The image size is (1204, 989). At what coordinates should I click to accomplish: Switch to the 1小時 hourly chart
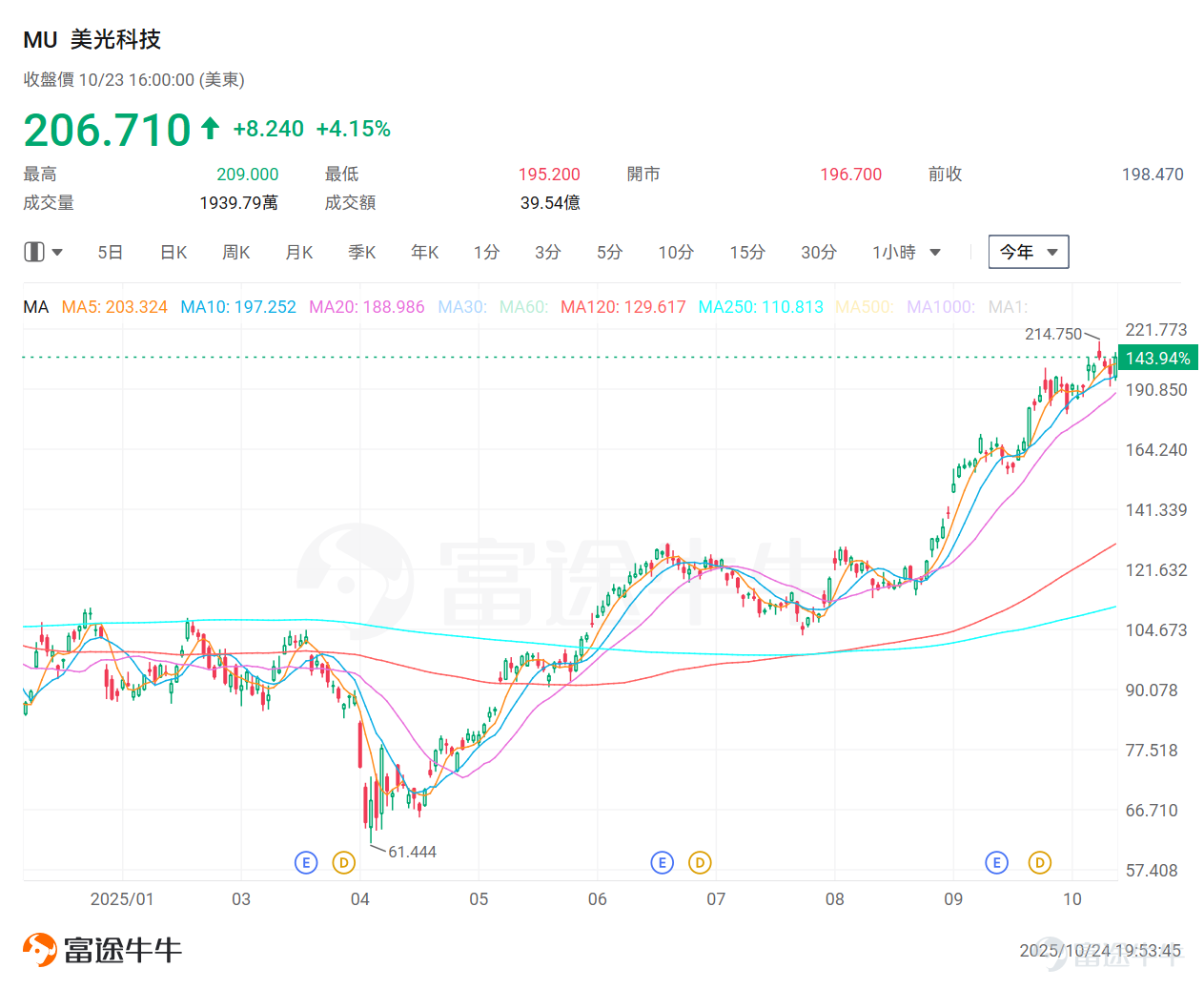894,253
